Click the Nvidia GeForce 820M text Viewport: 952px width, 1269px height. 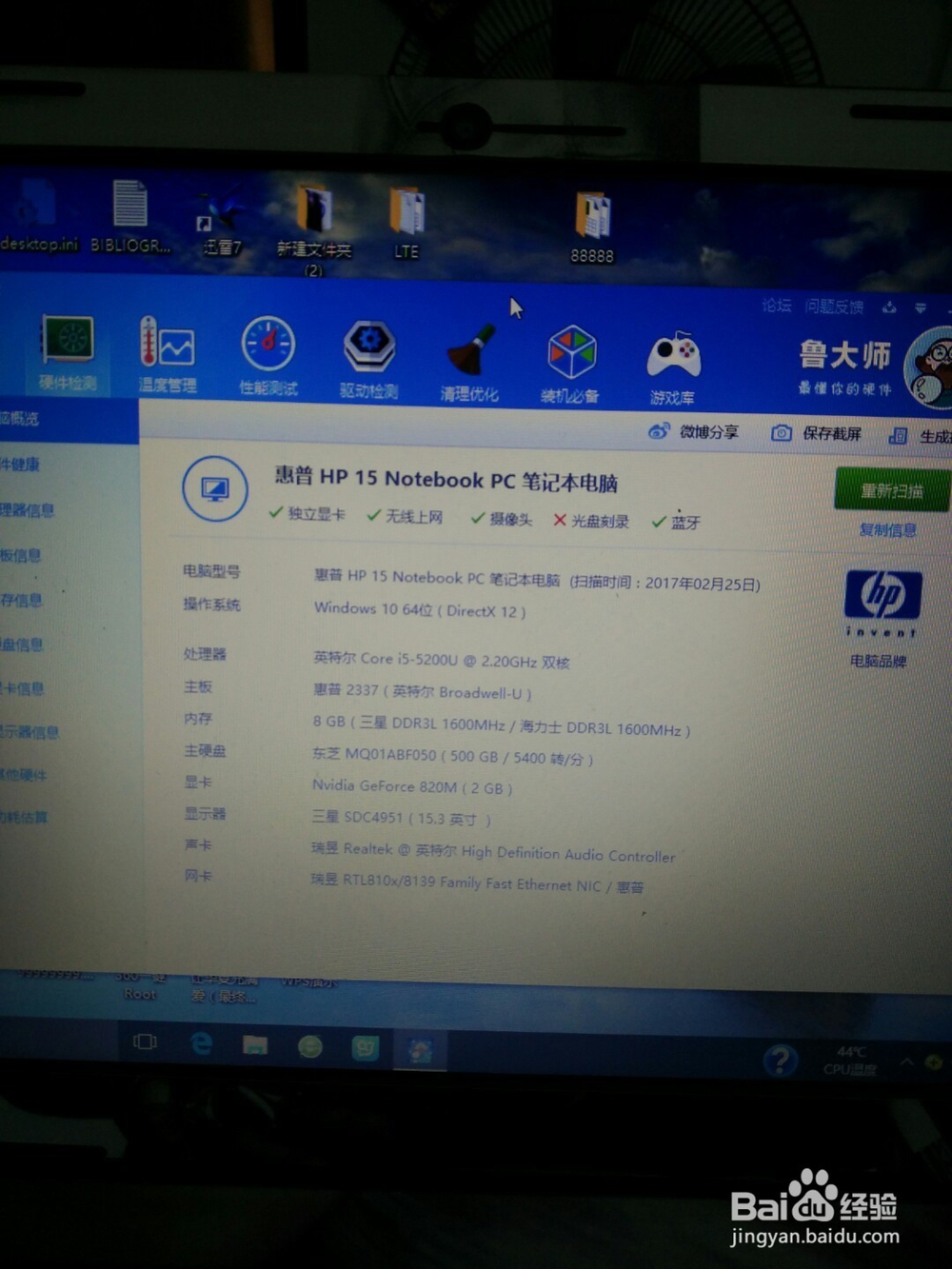click(x=412, y=787)
